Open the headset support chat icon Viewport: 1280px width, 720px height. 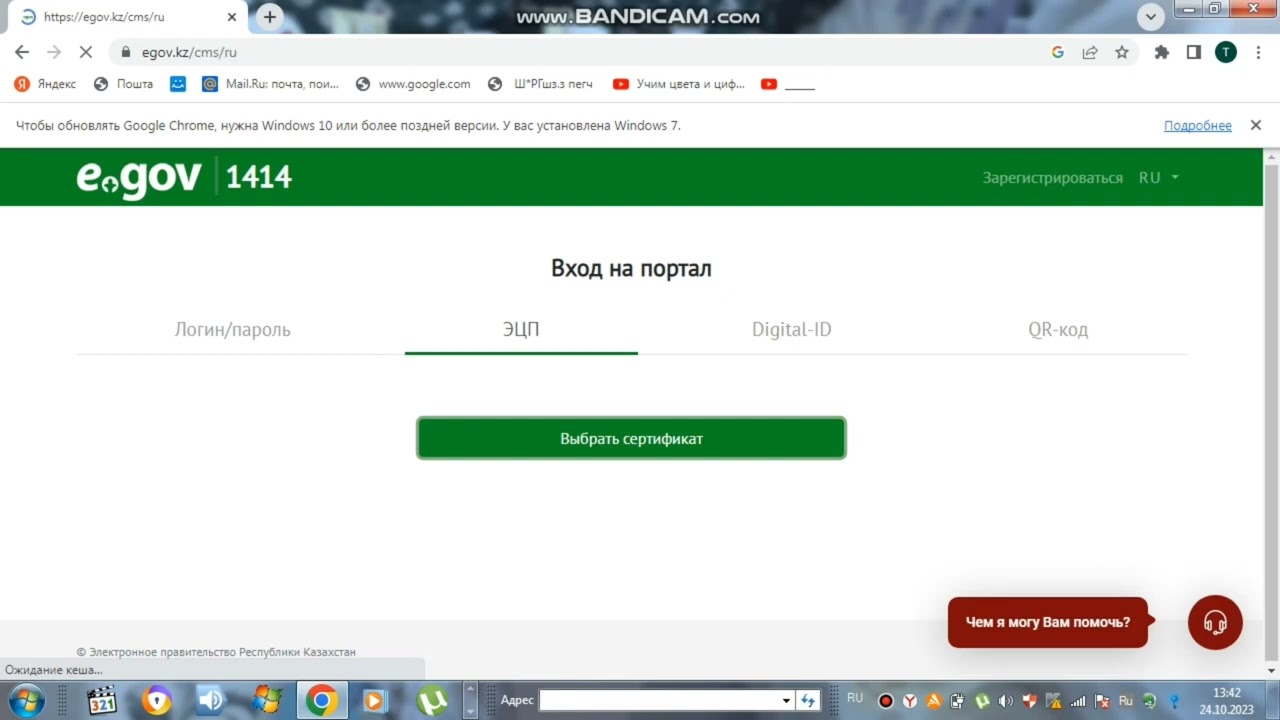(1215, 622)
